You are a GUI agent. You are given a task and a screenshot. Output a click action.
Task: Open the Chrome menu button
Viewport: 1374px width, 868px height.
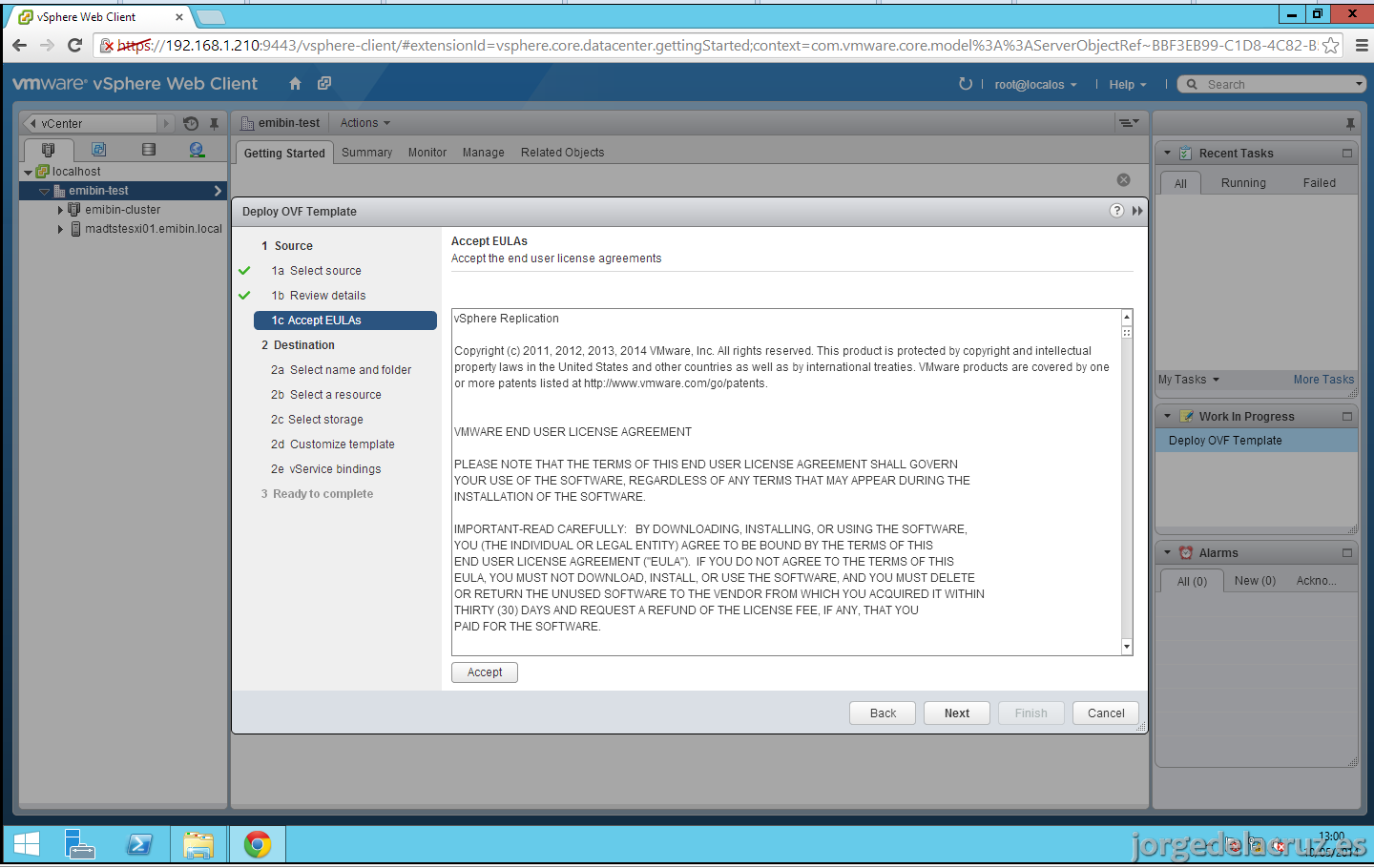(1362, 45)
